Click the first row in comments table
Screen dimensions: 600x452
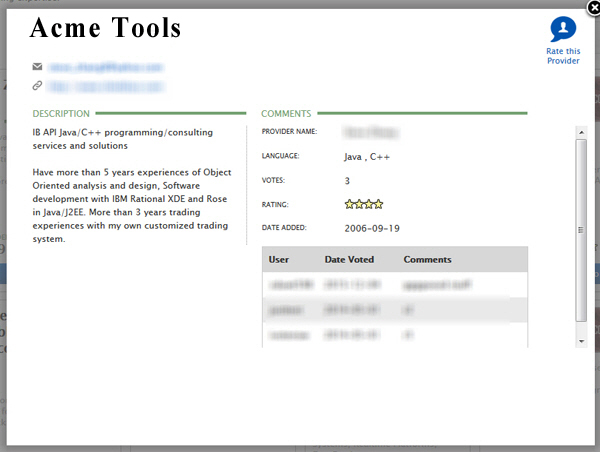click(x=395, y=285)
